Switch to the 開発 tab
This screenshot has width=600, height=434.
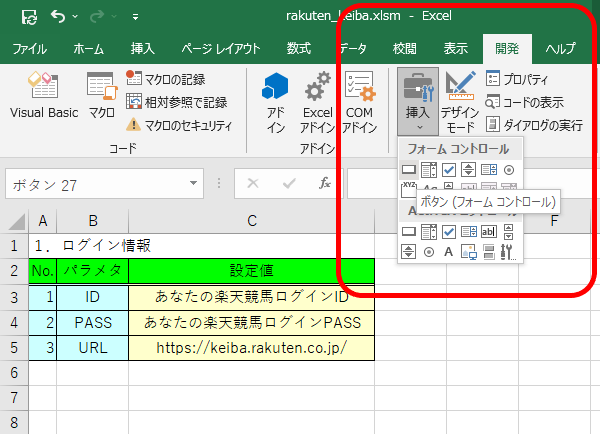[507, 49]
